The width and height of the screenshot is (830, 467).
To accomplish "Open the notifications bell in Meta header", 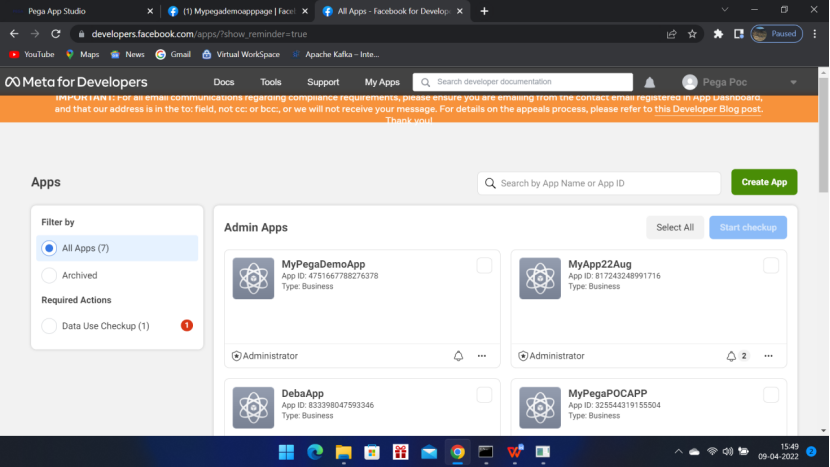I will click(649, 82).
